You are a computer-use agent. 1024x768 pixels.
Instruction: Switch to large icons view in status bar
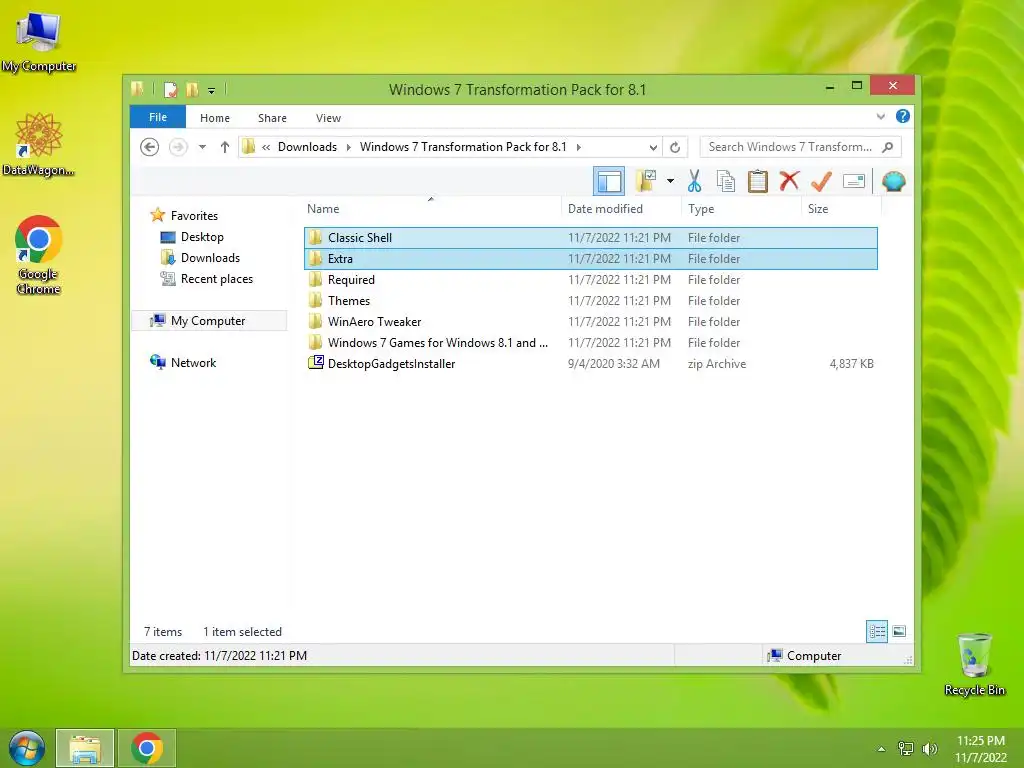pos(899,631)
